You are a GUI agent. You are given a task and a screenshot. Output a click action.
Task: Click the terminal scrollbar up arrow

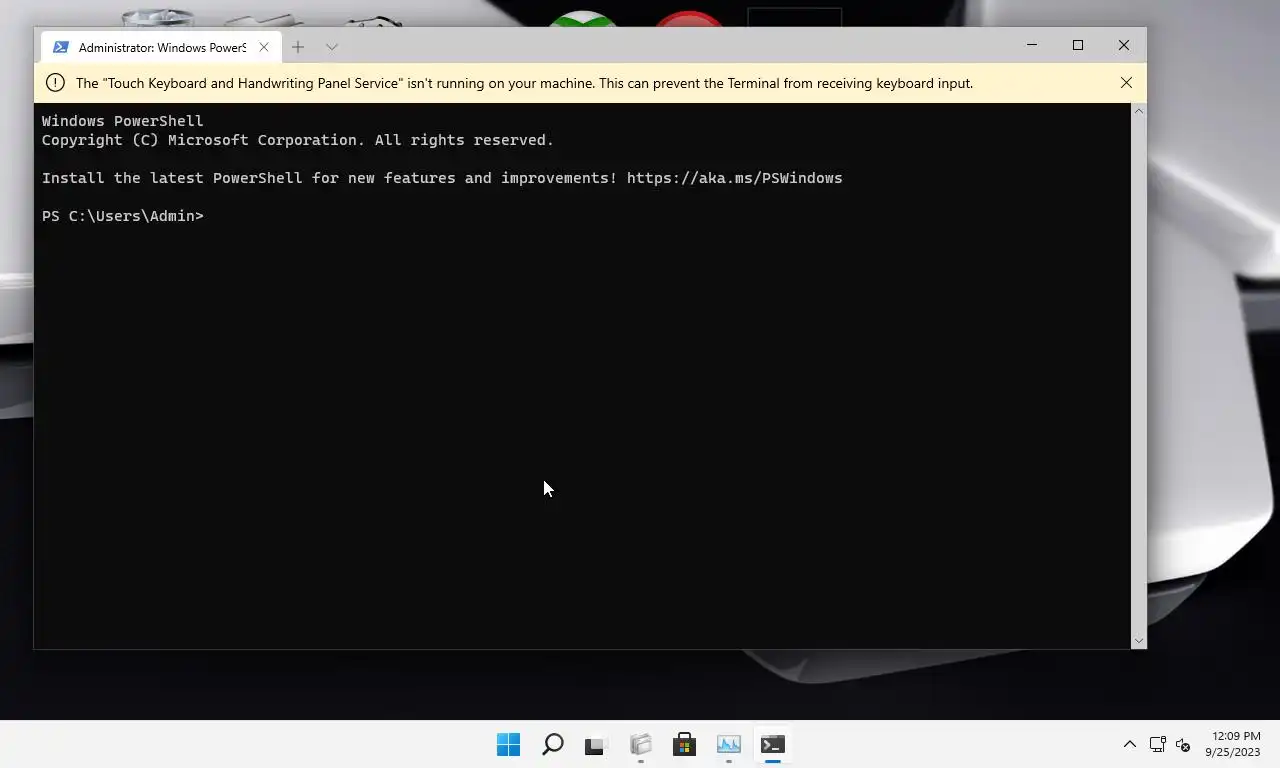pos(1138,111)
